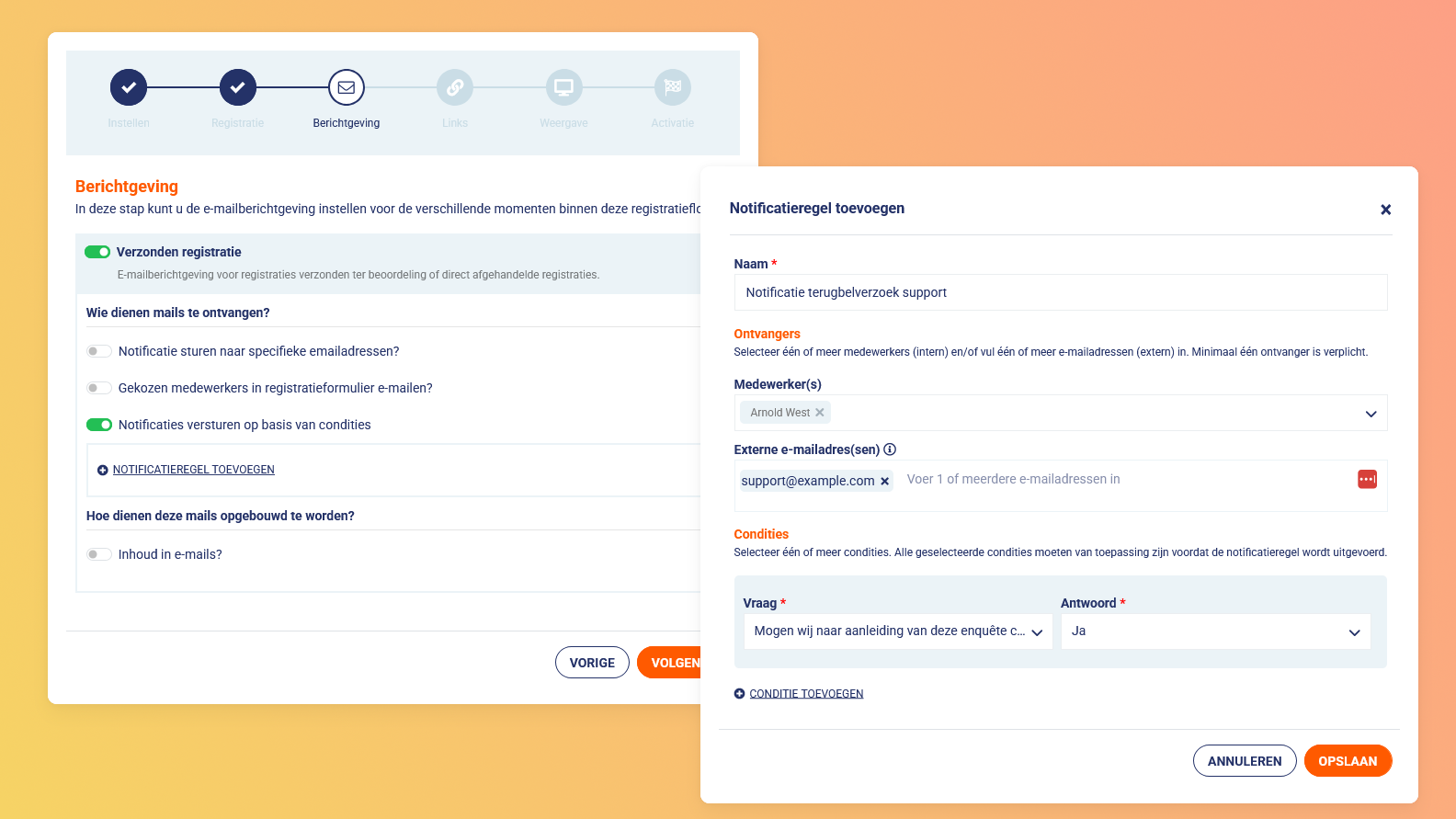Image resolution: width=1456 pixels, height=819 pixels.
Task: Click the Notificatieregel toevoegen link
Action: point(194,470)
